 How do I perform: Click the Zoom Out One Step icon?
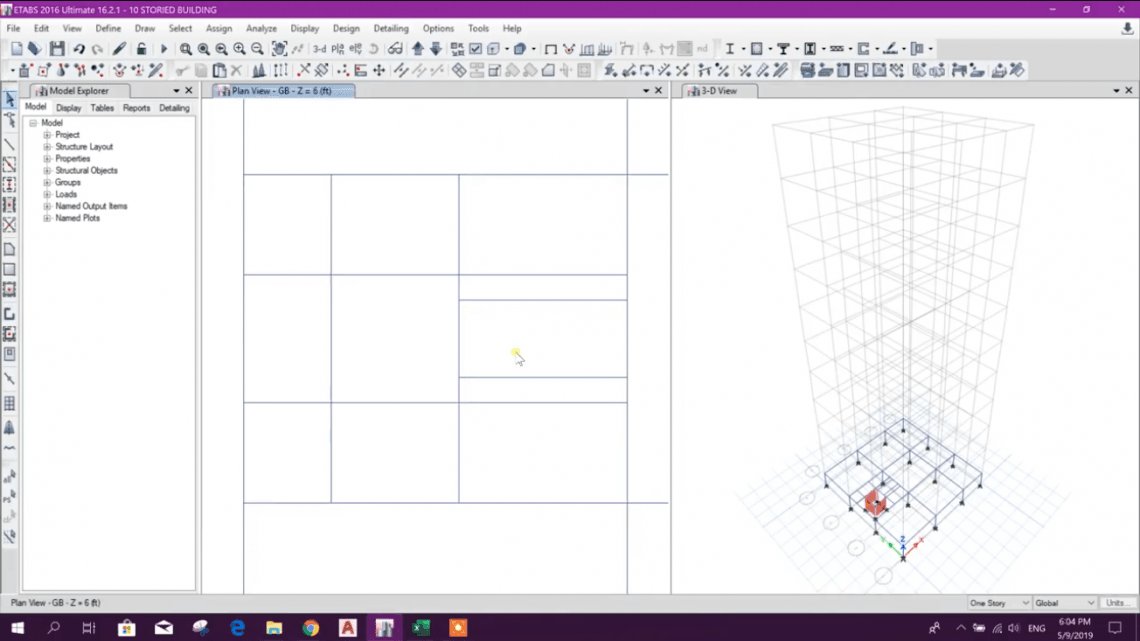point(257,49)
